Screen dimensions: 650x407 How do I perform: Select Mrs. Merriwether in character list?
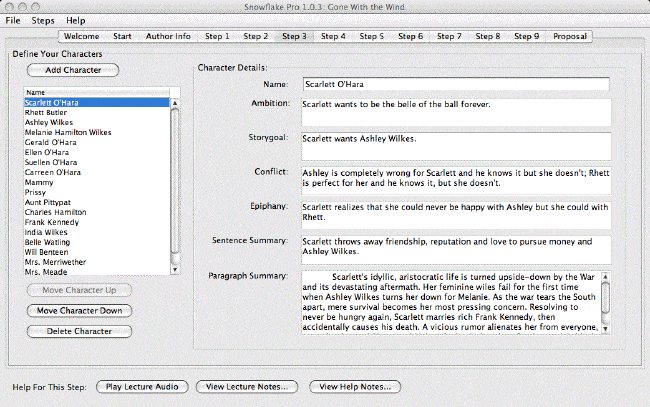97,262
